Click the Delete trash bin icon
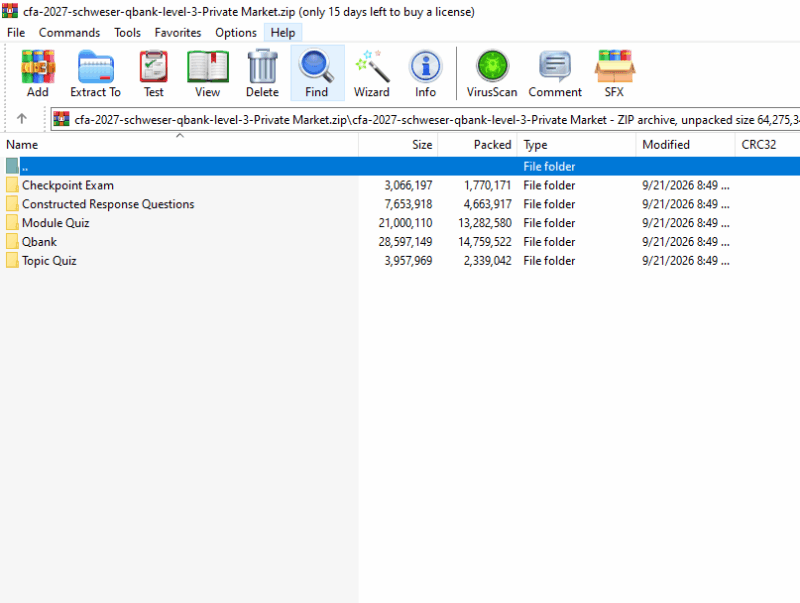Screen dimensions: 800x603 [262, 73]
